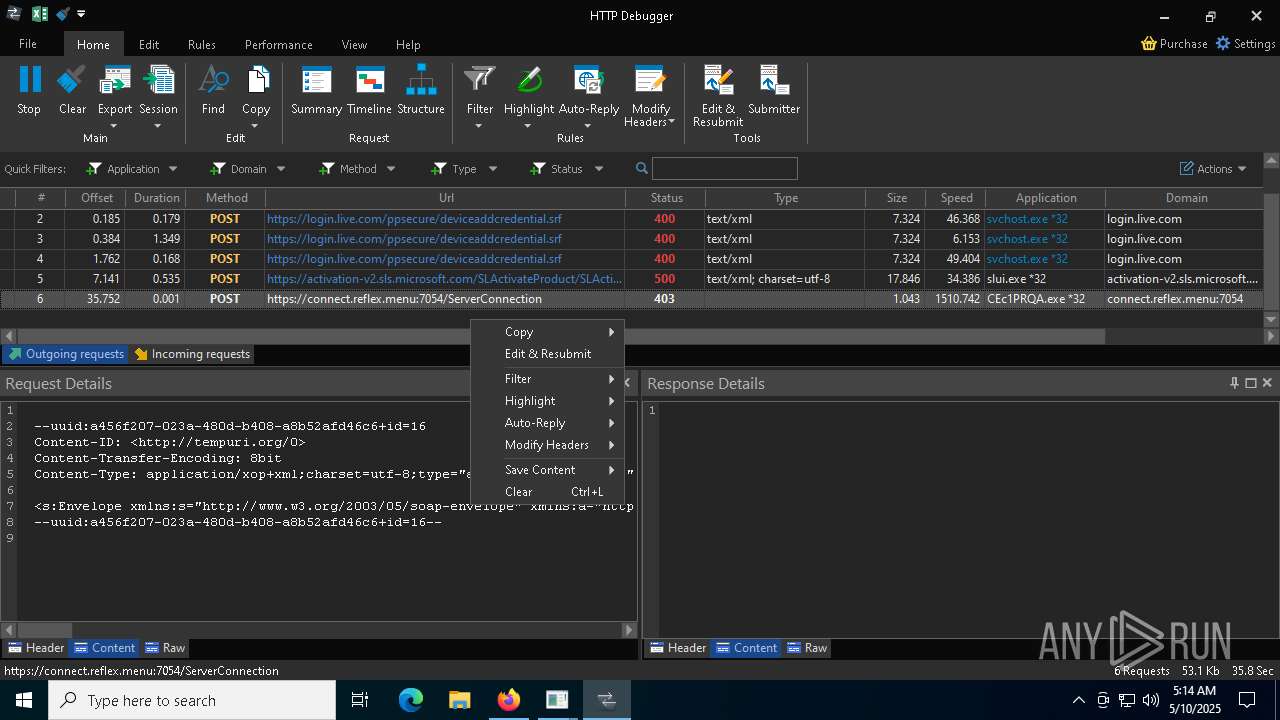The height and width of the screenshot is (720, 1280).
Task: Open Response Details Raw tab
Action: 807,648
